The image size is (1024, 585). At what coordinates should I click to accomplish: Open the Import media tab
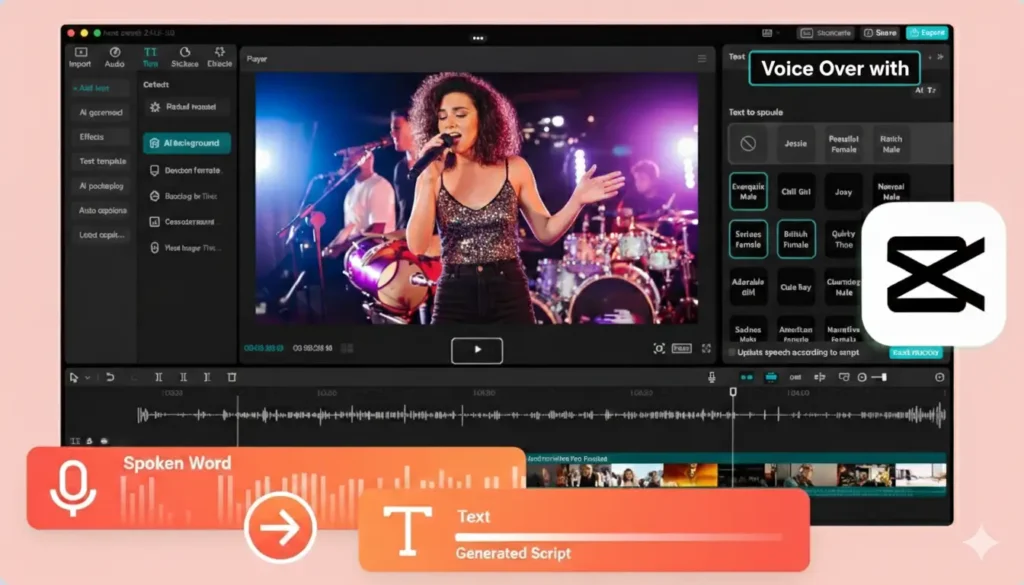tap(80, 57)
